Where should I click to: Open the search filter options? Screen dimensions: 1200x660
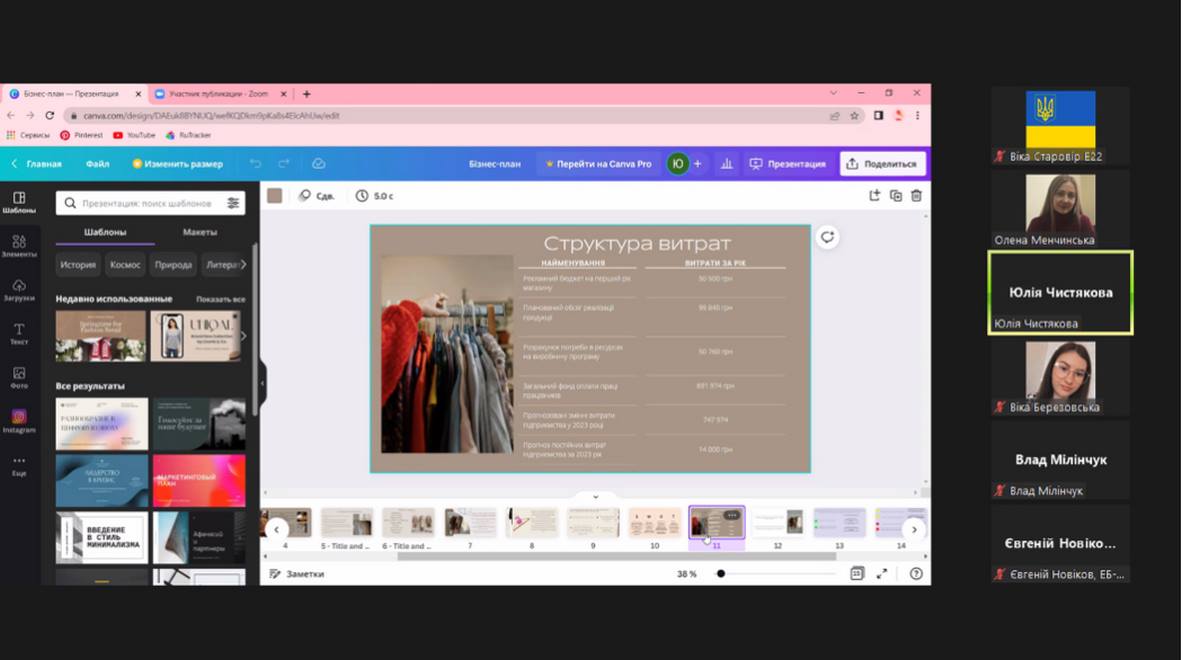[233, 203]
